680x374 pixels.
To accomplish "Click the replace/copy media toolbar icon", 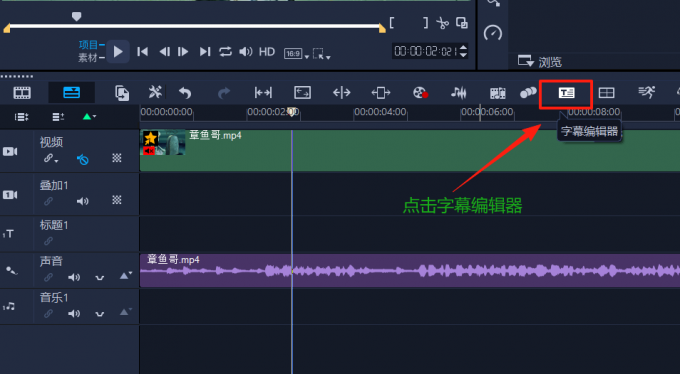I will tap(122, 93).
